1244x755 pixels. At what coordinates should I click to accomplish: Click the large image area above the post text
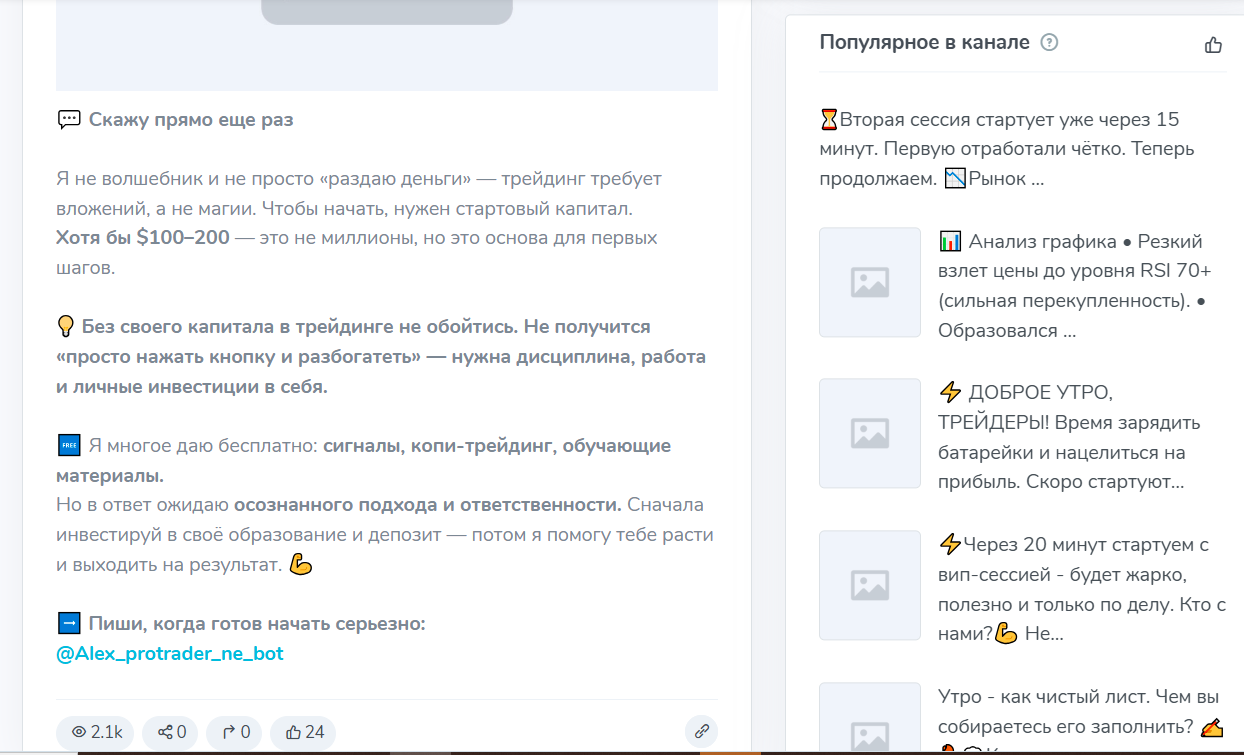point(387,45)
